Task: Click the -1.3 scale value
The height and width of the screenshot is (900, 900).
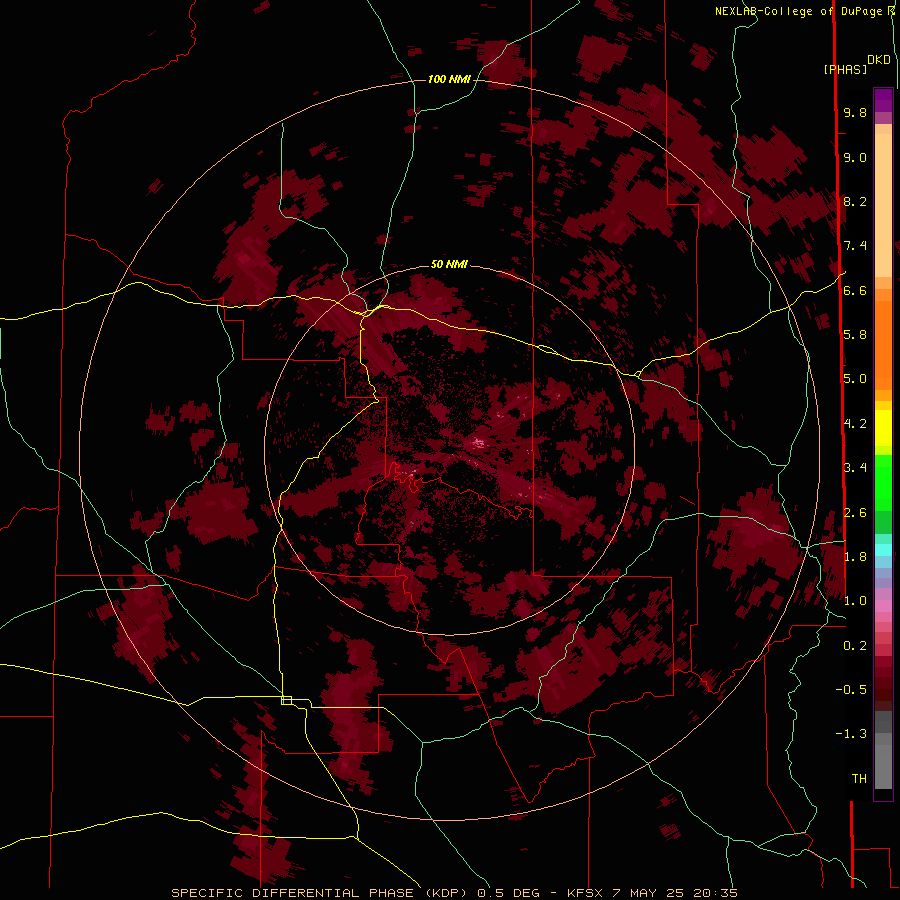Action: pos(852,734)
